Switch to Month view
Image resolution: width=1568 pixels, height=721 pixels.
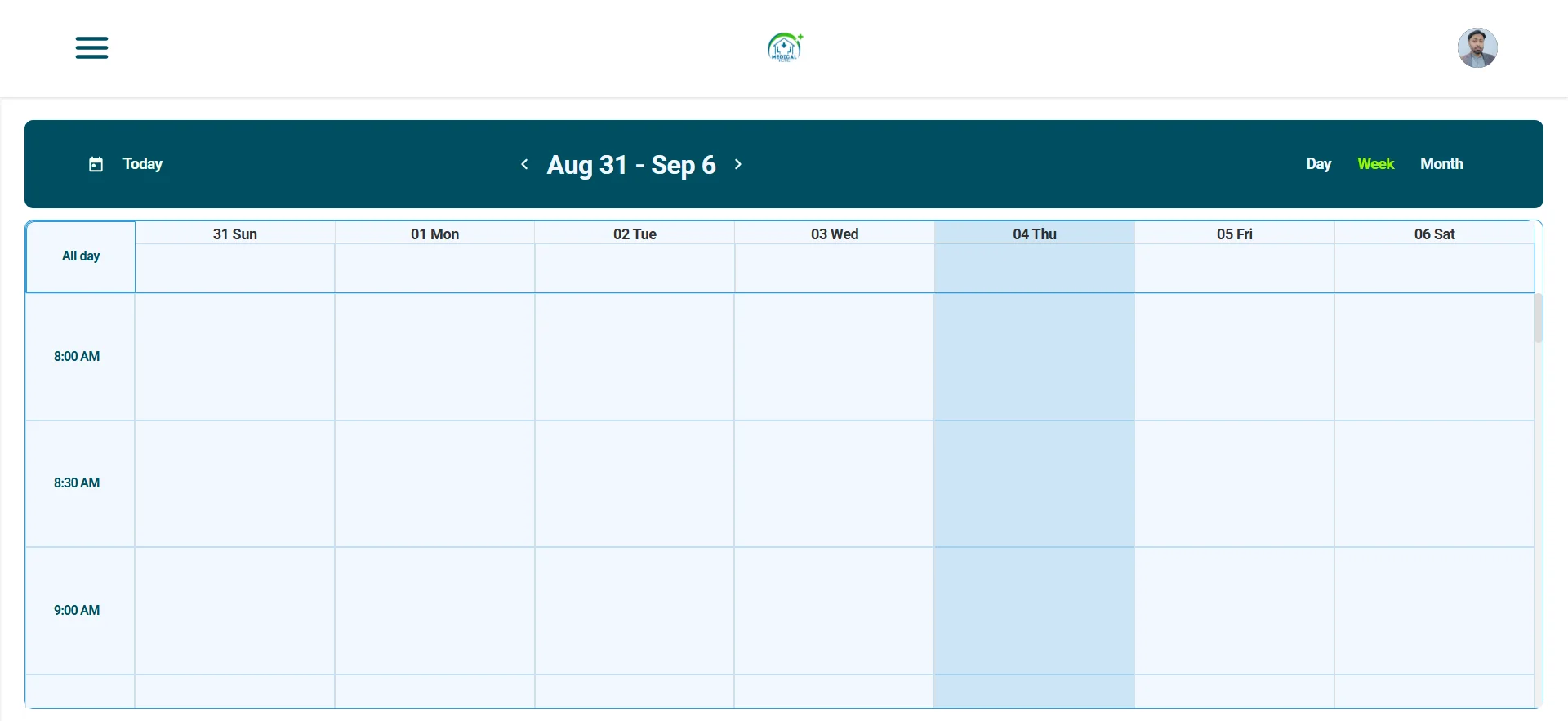[1441, 164]
